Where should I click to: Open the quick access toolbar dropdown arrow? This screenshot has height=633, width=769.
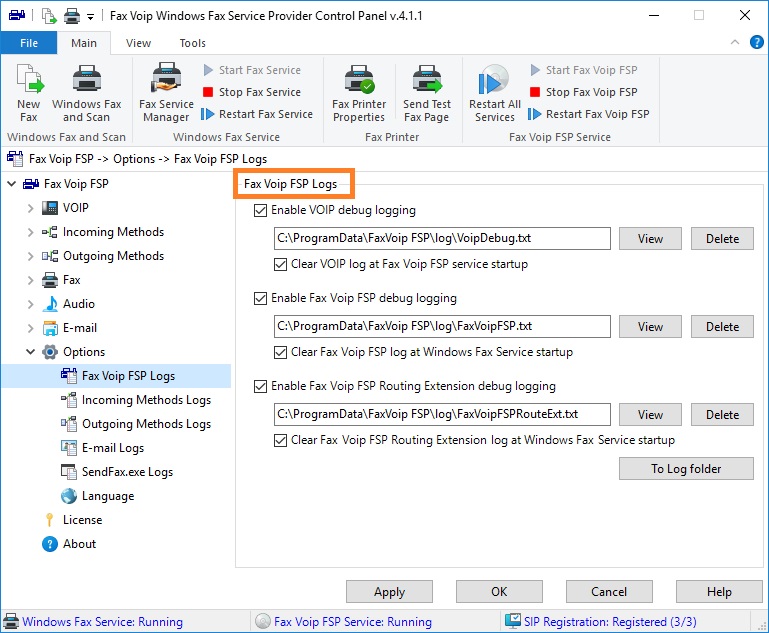coord(90,17)
